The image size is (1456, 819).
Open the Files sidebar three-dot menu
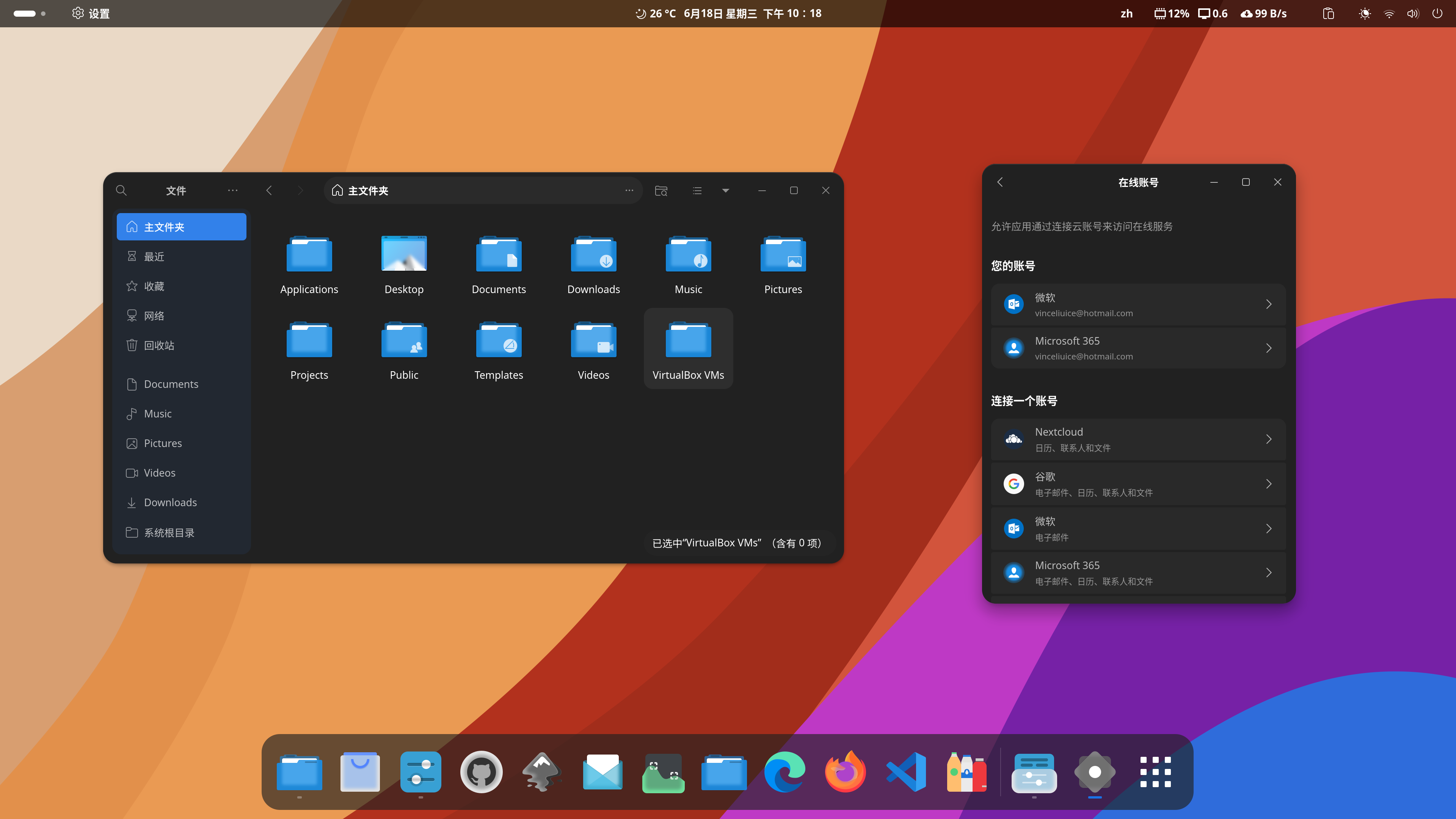[x=233, y=190]
